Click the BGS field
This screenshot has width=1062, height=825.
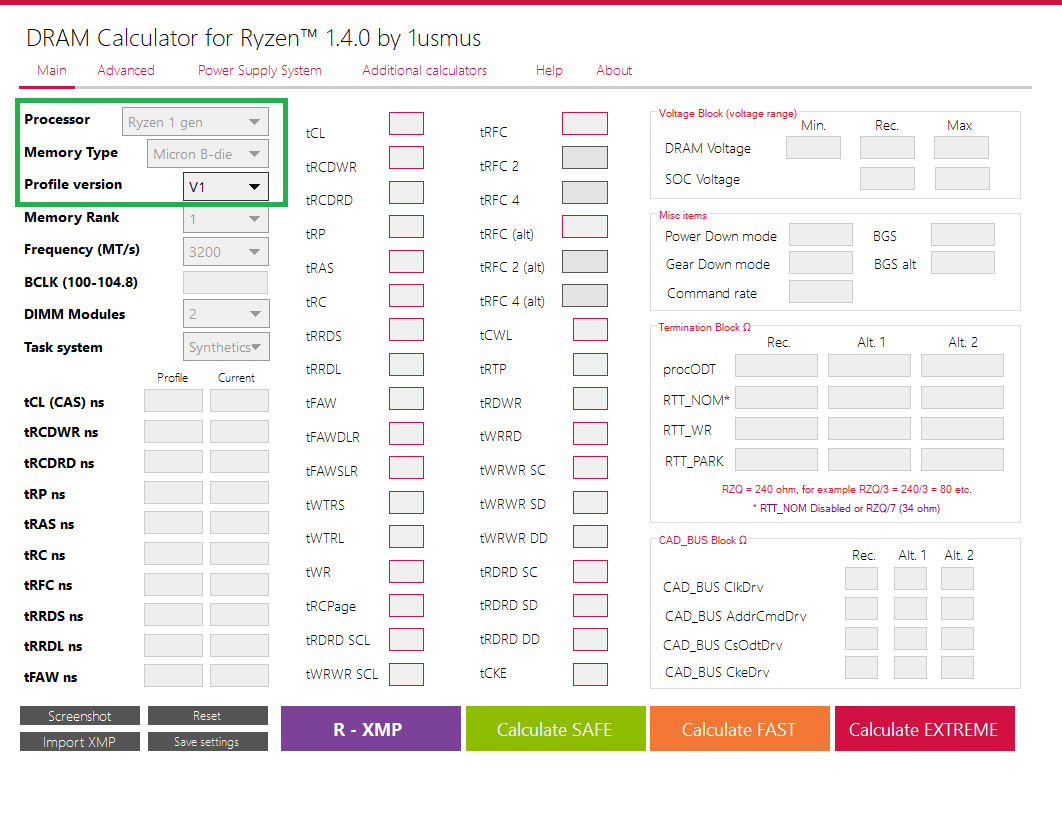(x=962, y=235)
